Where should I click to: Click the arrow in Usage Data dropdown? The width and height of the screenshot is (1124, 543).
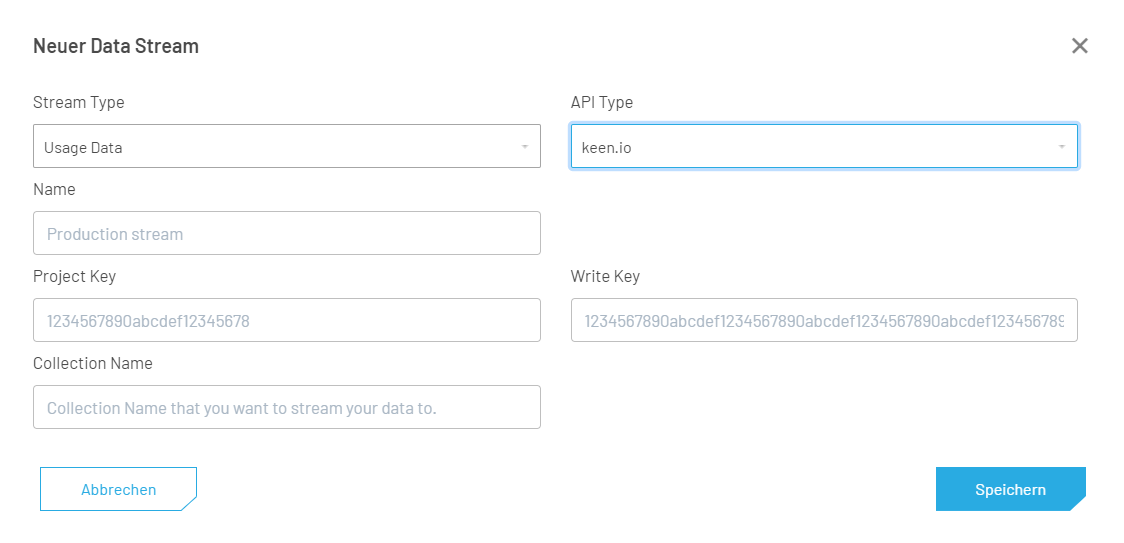click(525, 147)
